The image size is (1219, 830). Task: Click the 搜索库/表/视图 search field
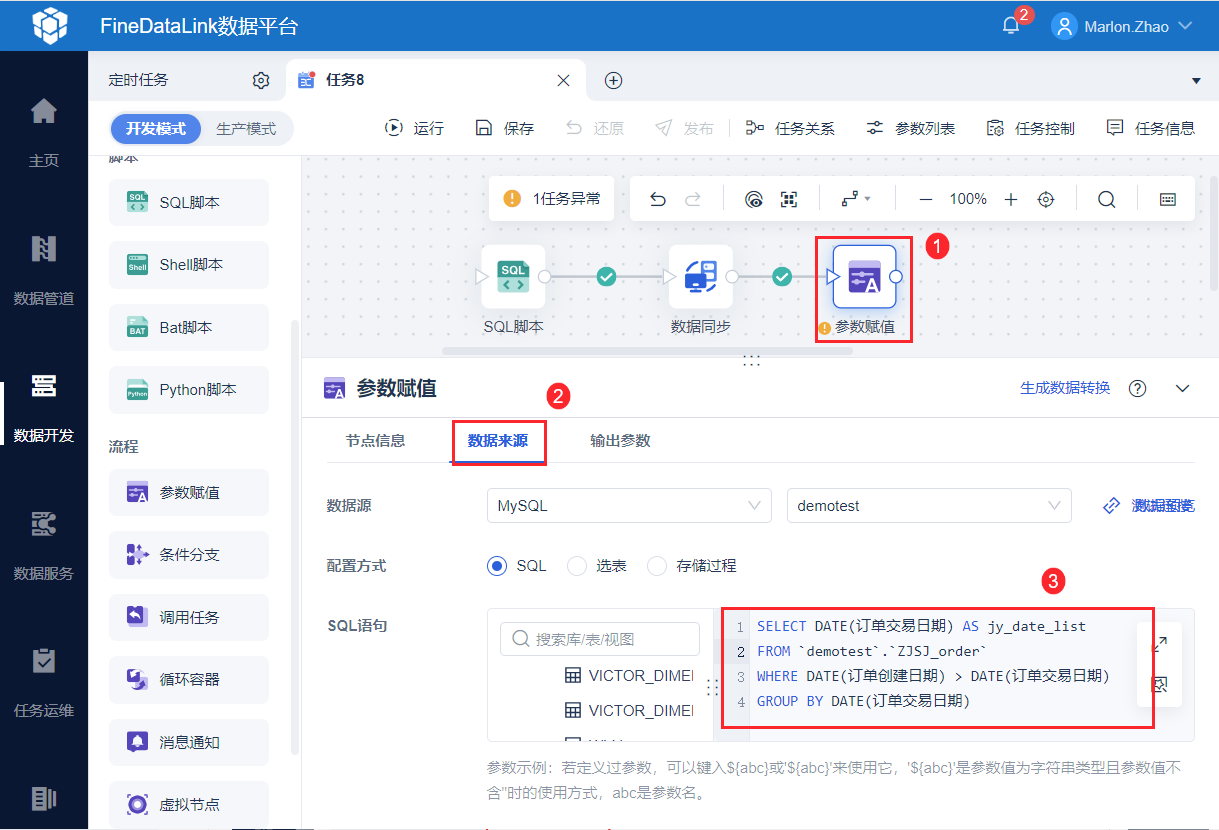coord(599,639)
